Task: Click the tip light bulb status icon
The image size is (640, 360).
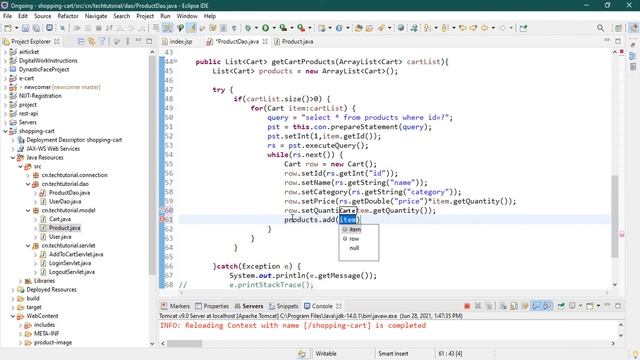Action: pos(635,354)
